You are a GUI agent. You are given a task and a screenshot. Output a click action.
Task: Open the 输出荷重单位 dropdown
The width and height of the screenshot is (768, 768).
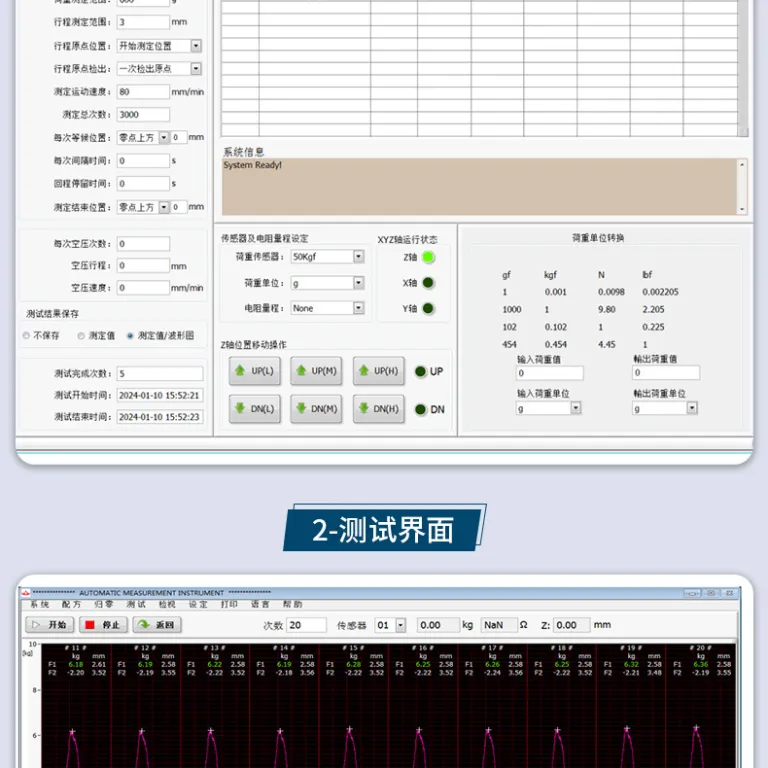coord(692,408)
